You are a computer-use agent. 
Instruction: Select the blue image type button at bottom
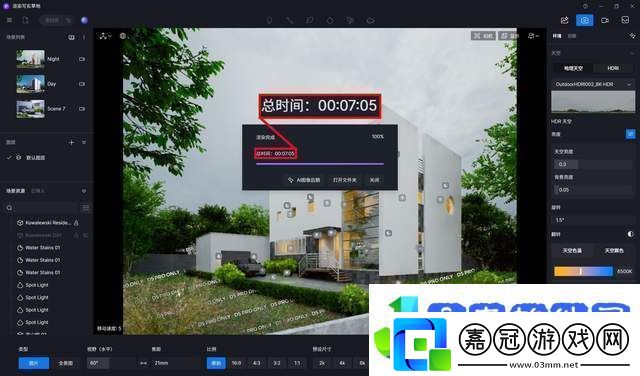coord(33,363)
